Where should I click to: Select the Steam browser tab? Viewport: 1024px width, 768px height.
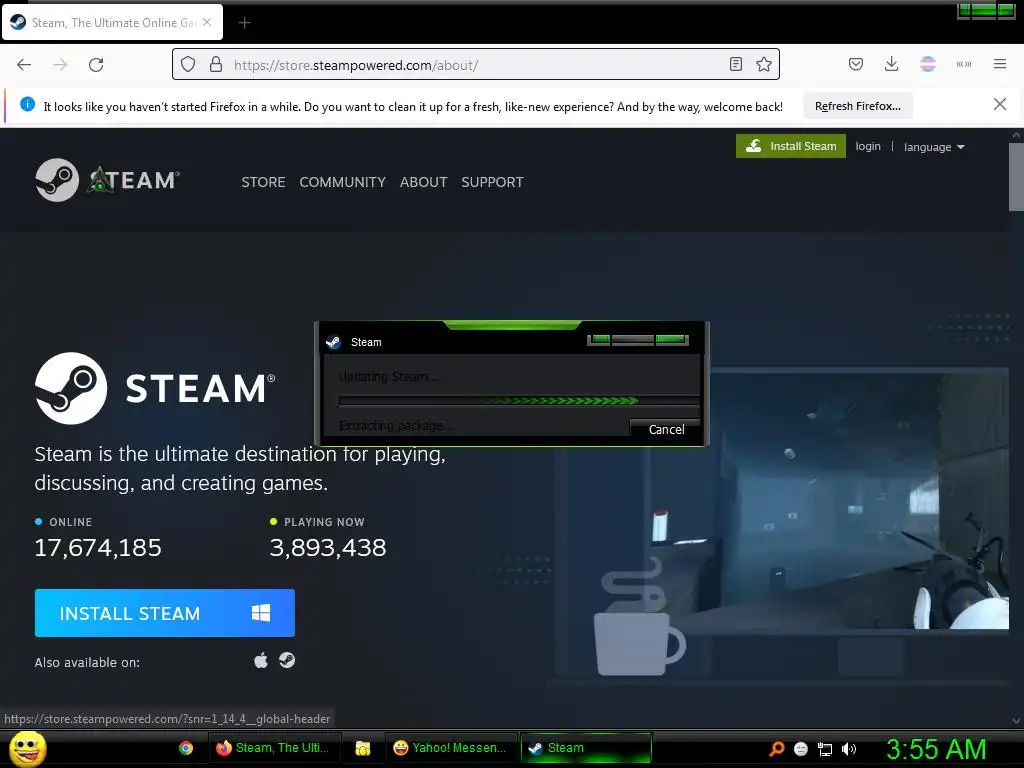point(112,22)
